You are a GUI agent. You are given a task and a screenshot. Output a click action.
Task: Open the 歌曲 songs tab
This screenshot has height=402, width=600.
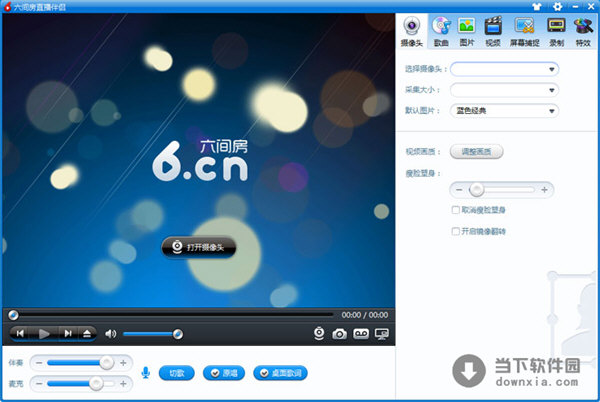click(x=441, y=32)
